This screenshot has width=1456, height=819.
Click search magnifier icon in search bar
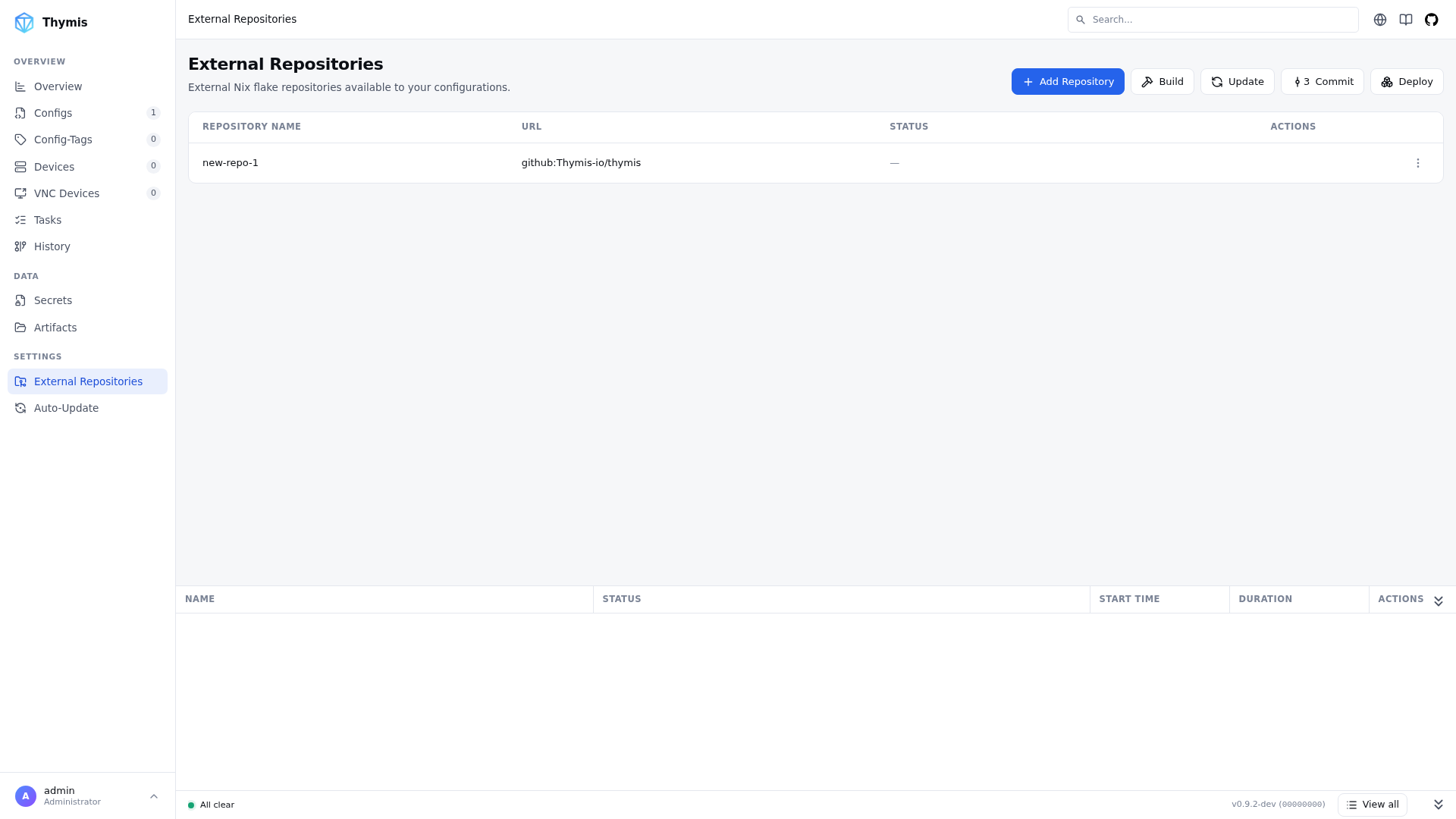[1081, 20]
